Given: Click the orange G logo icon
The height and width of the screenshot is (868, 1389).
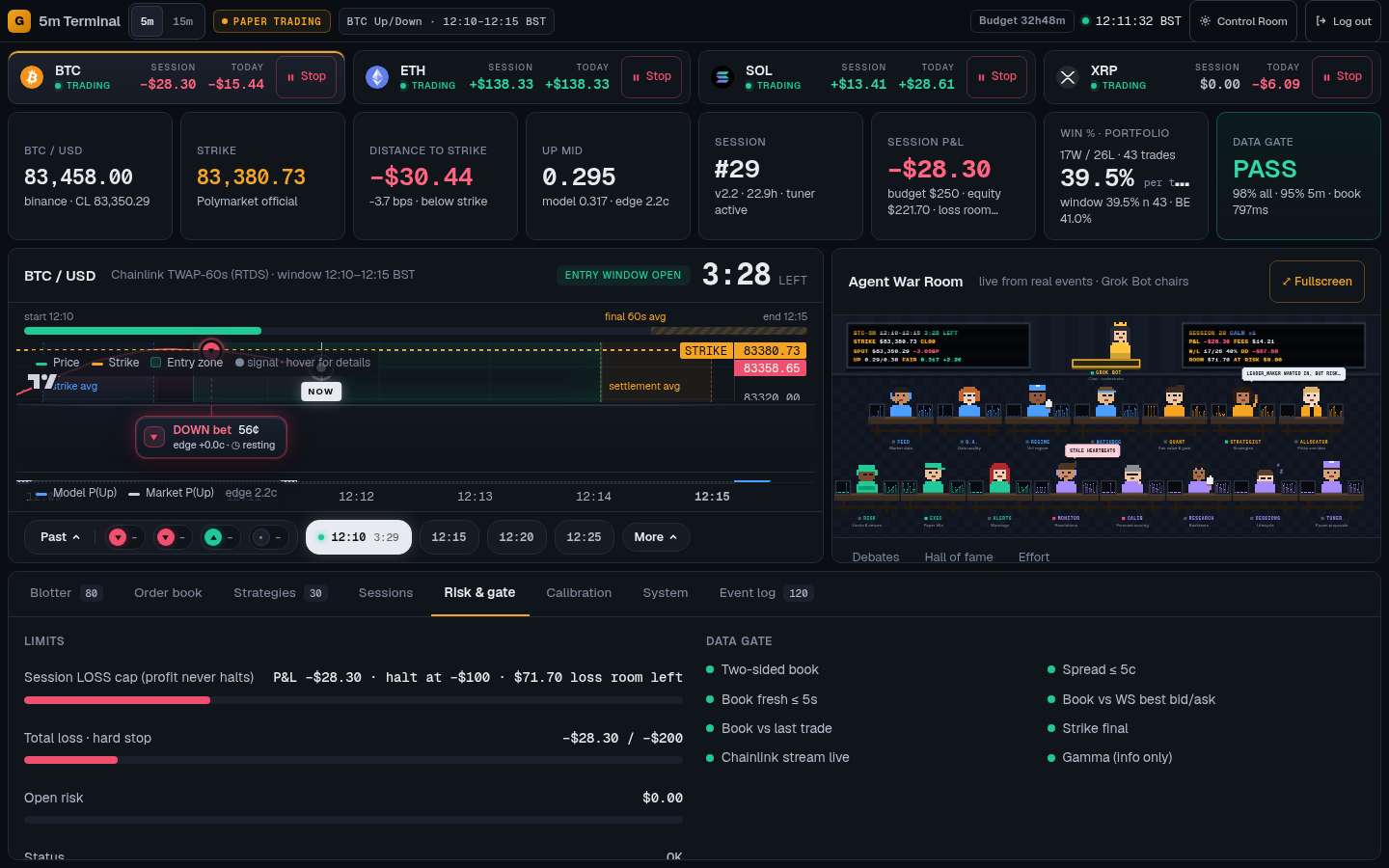Looking at the screenshot, I should (x=19, y=20).
